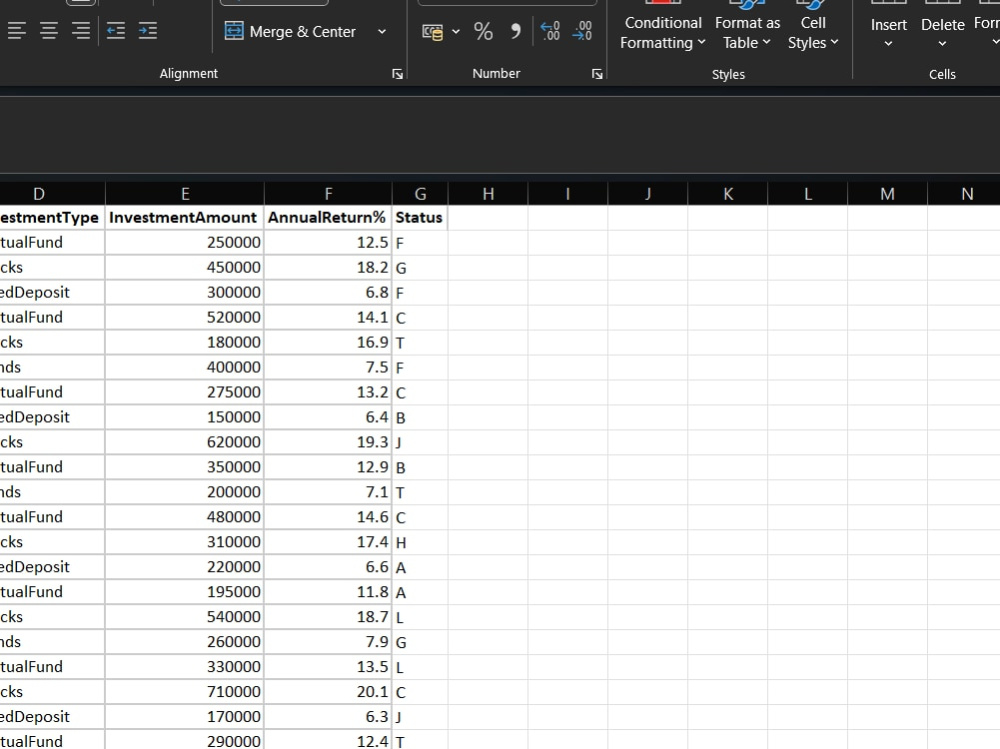Image resolution: width=1000 pixels, height=749 pixels.
Task: Select the cell containing 18.2
Action: pos(328,267)
